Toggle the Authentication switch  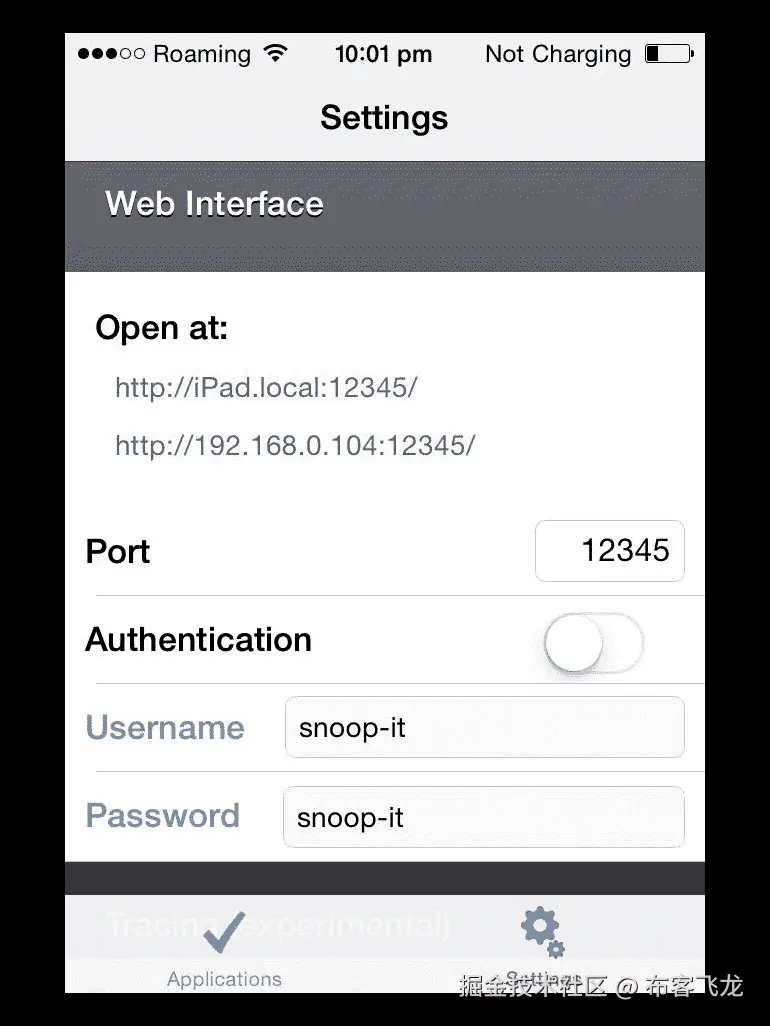(x=593, y=641)
